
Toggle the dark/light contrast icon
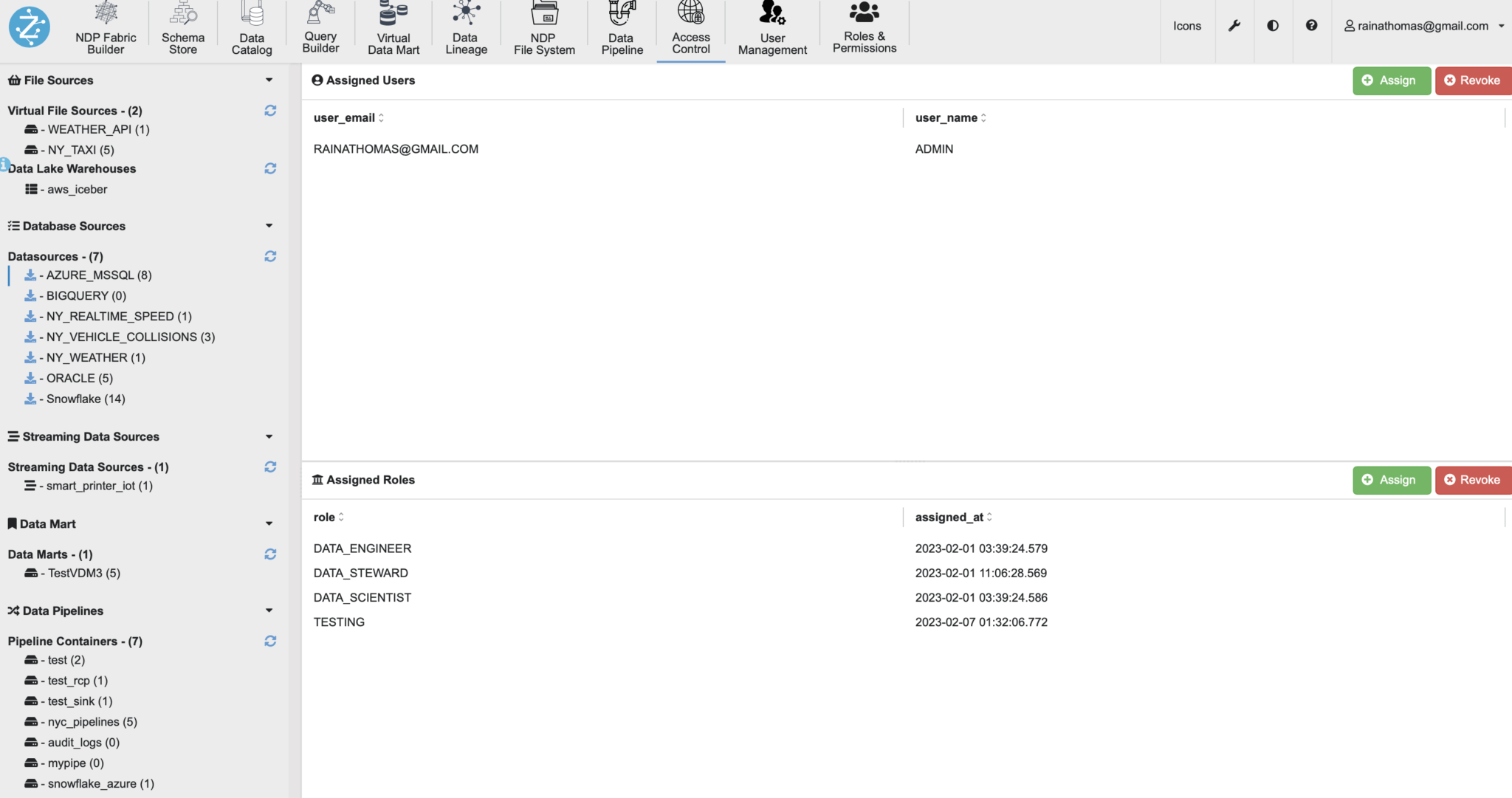1273,26
